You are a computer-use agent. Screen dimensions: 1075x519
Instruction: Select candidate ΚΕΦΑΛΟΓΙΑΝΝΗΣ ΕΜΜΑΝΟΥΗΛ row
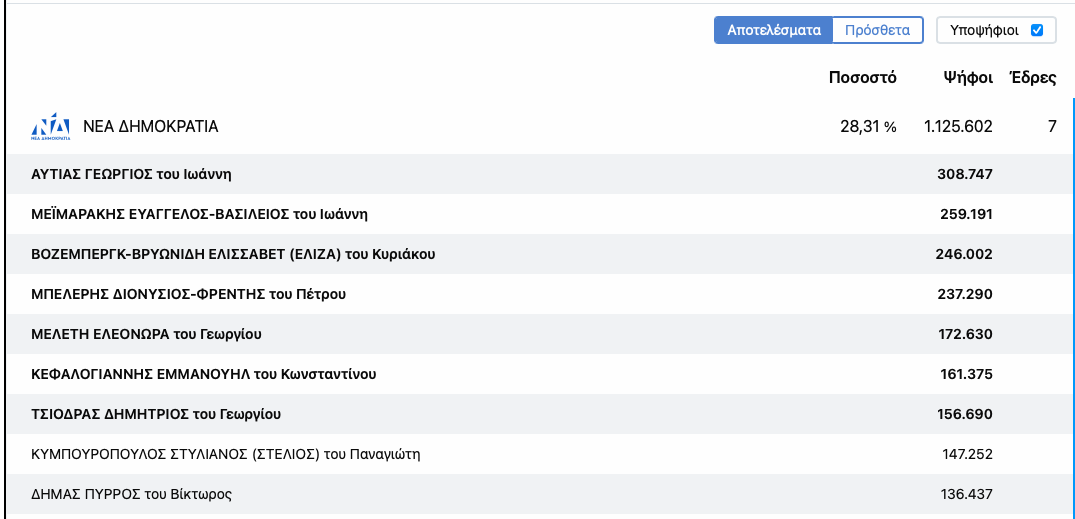tap(539, 374)
